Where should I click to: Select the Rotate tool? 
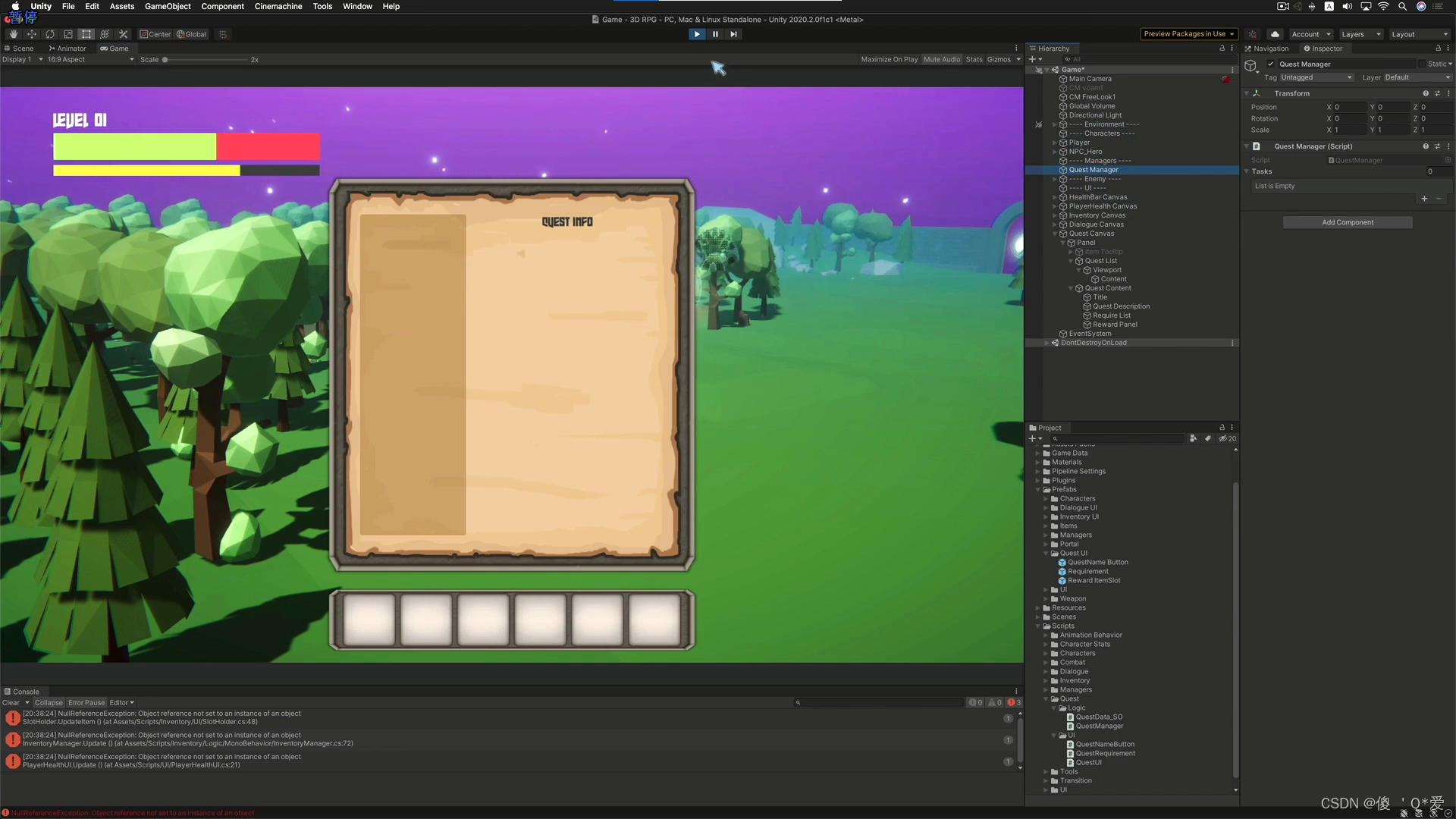(x=50, y=34)
